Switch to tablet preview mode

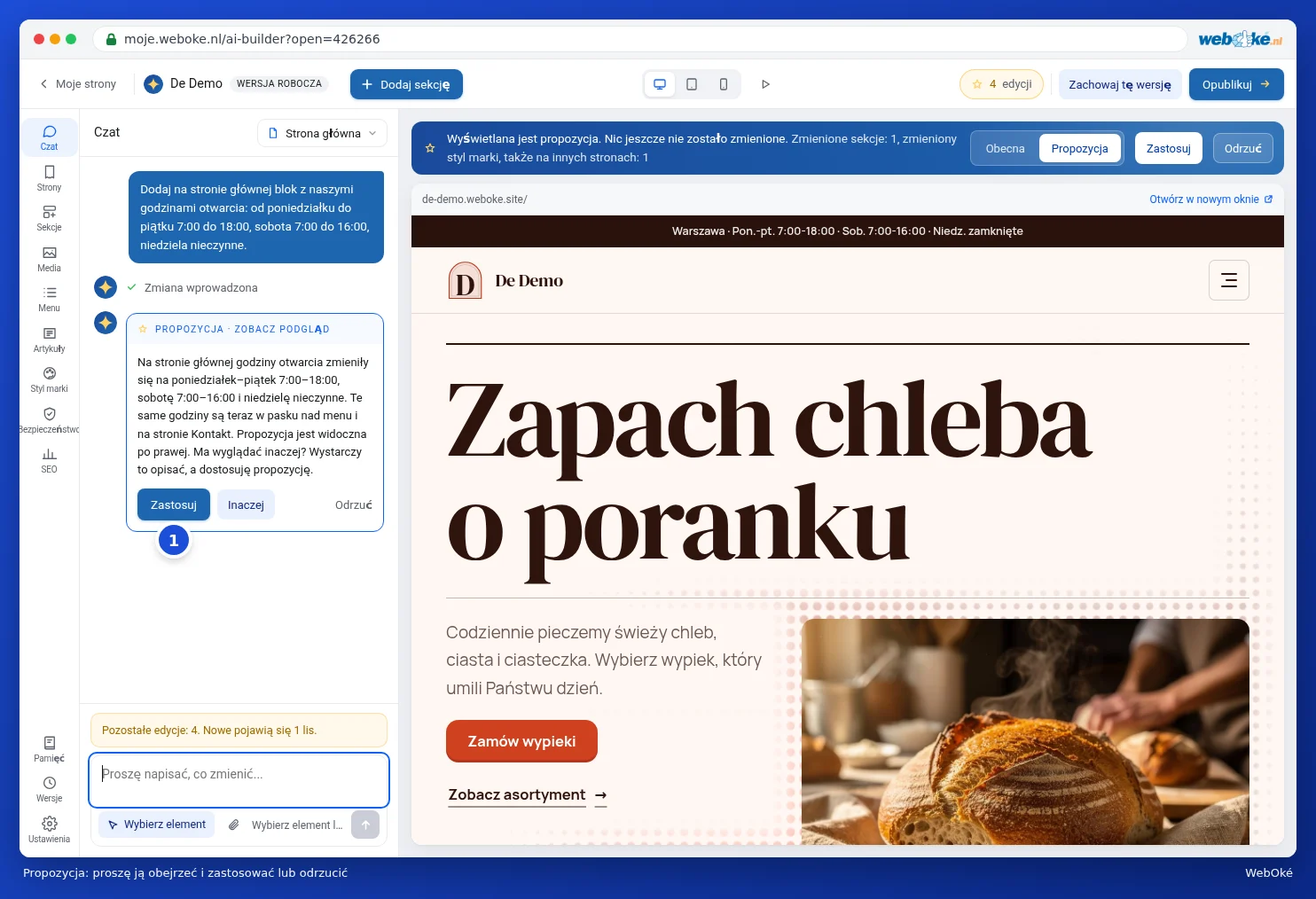[x=692, y=84]
